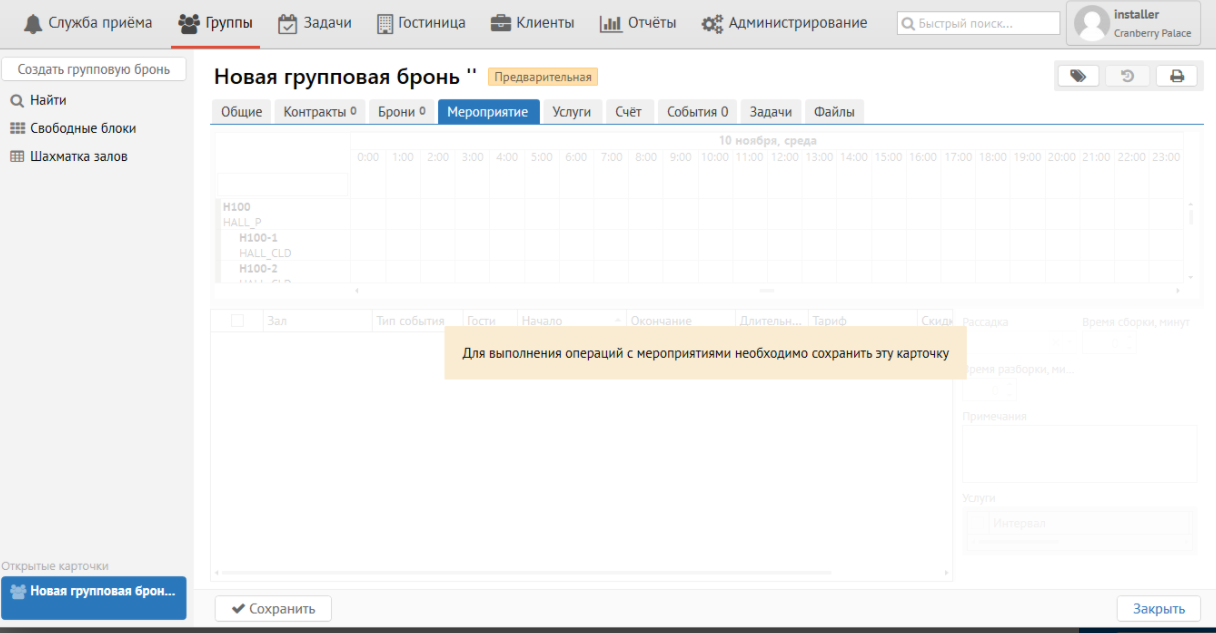This screenshot has width=1216, height=633.
Task: Open the Файлы tab
Action: [x=834, y=112]
